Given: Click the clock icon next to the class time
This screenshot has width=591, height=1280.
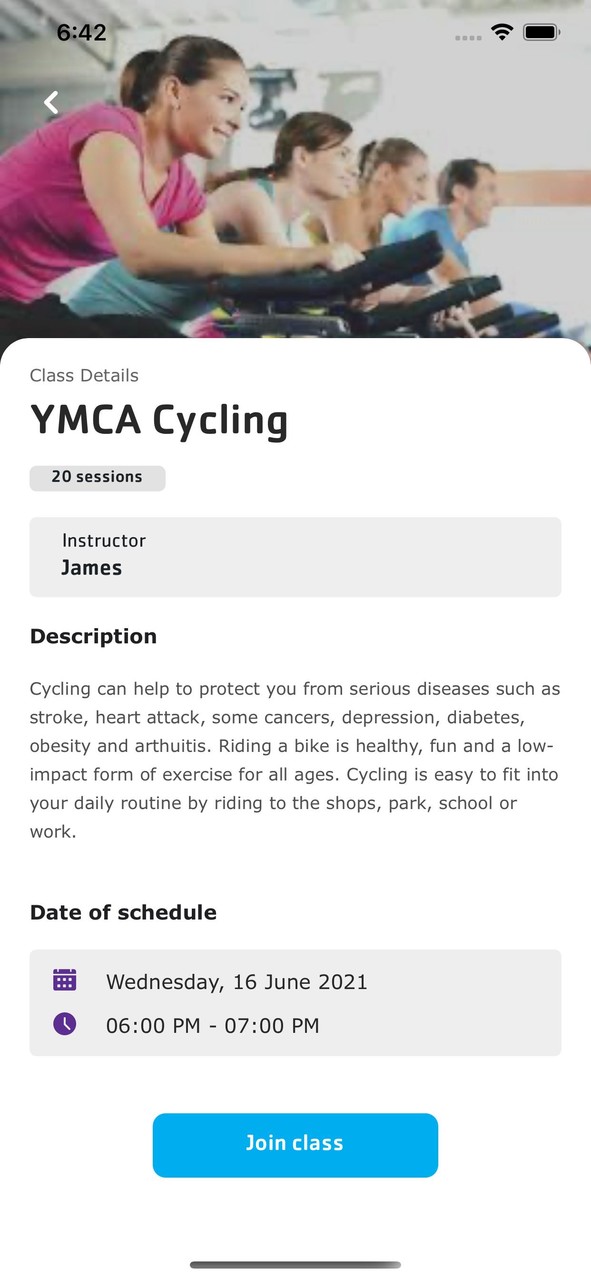Looking at the screenshot, I should tap(64, 1024).
